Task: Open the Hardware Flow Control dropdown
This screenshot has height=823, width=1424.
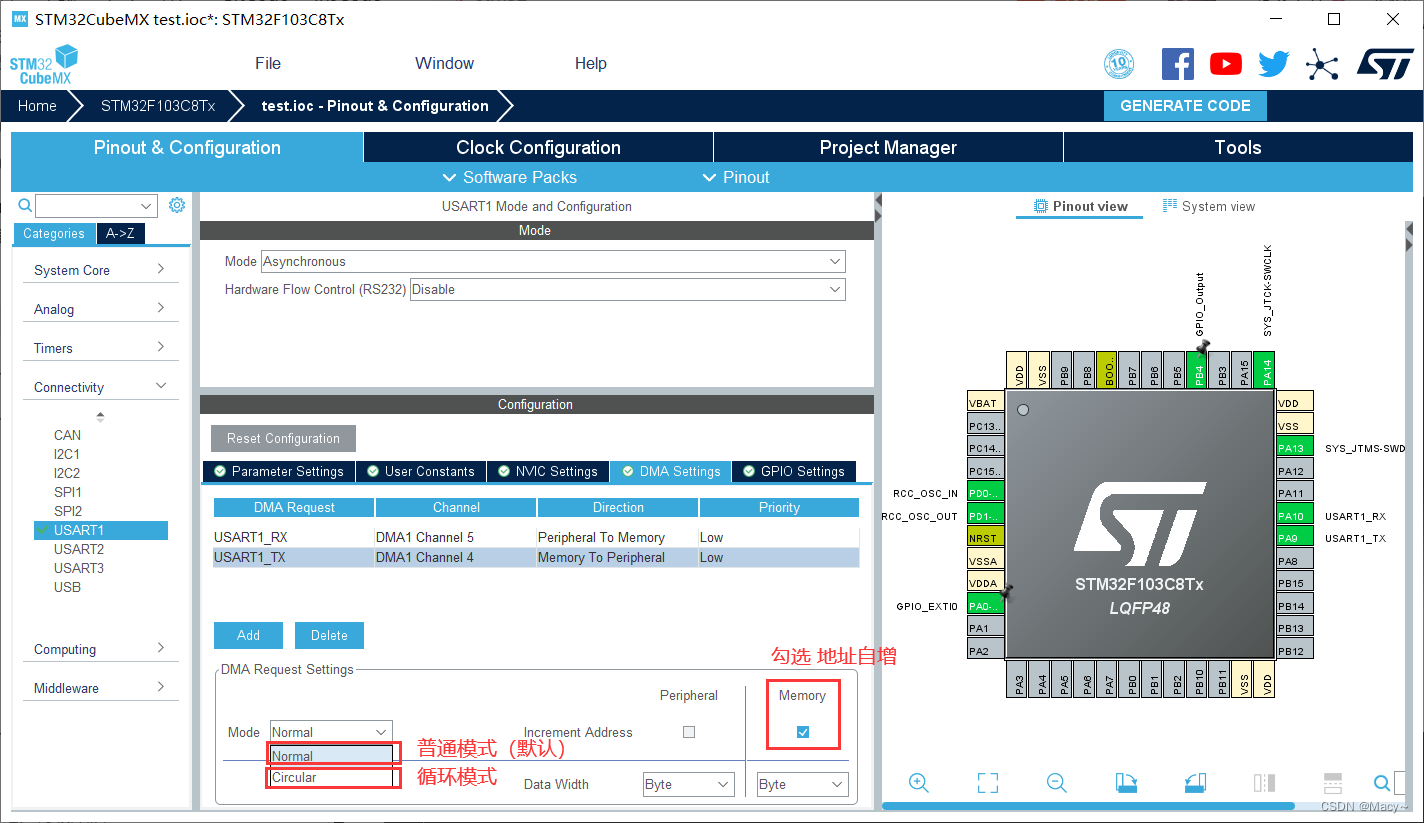Action: pyautogui.click(x=834, y=289)
